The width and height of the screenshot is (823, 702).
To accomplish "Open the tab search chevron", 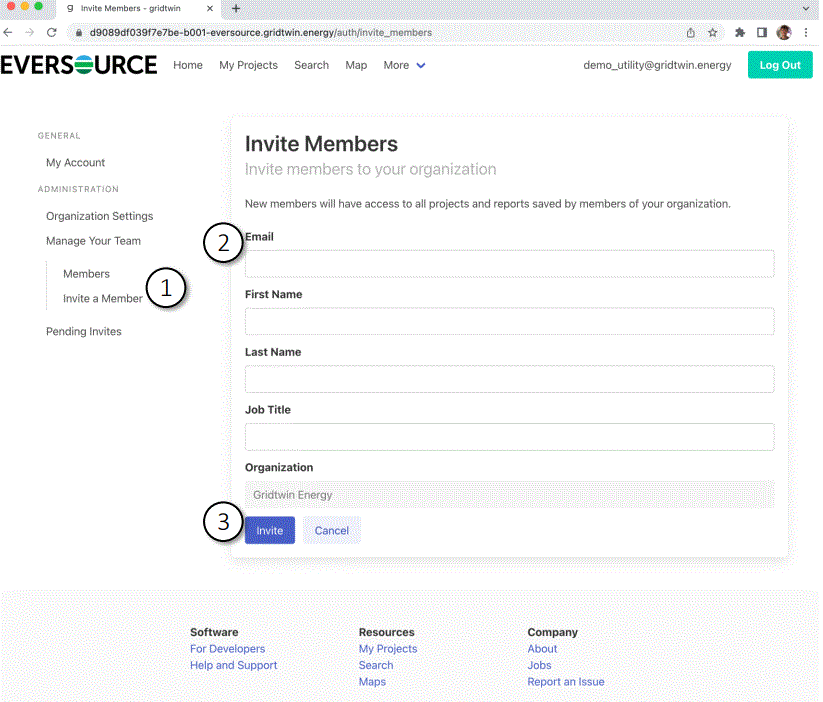I will 806,10.
